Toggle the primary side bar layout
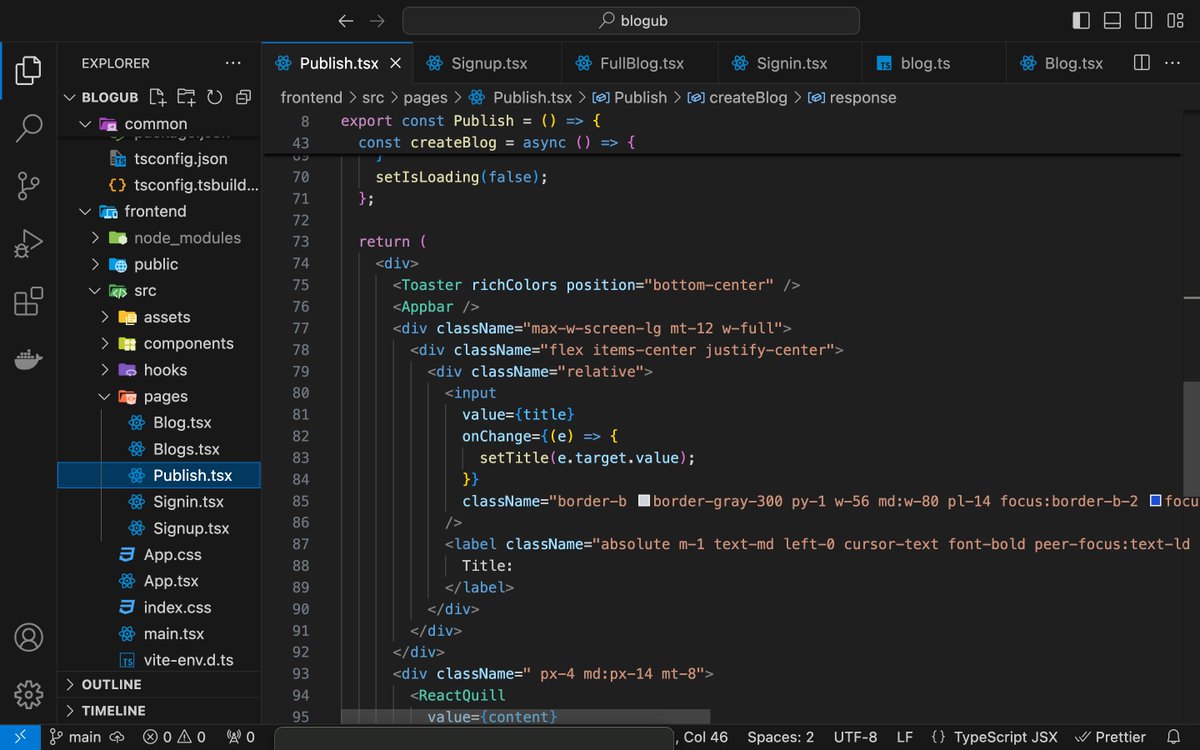The width and height of the screenshot is (1200, 750). tap(1081, 20)
